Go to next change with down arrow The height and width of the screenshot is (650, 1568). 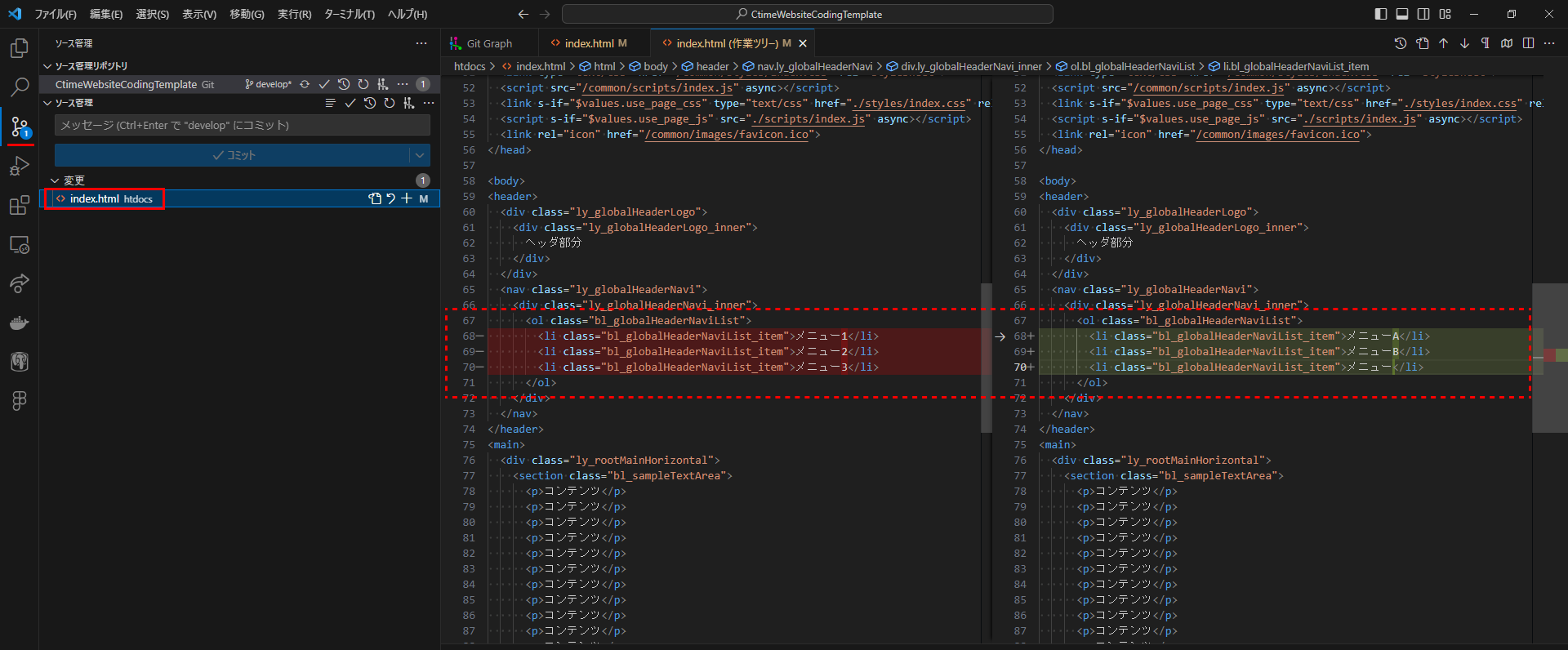tap(1464, 43)
